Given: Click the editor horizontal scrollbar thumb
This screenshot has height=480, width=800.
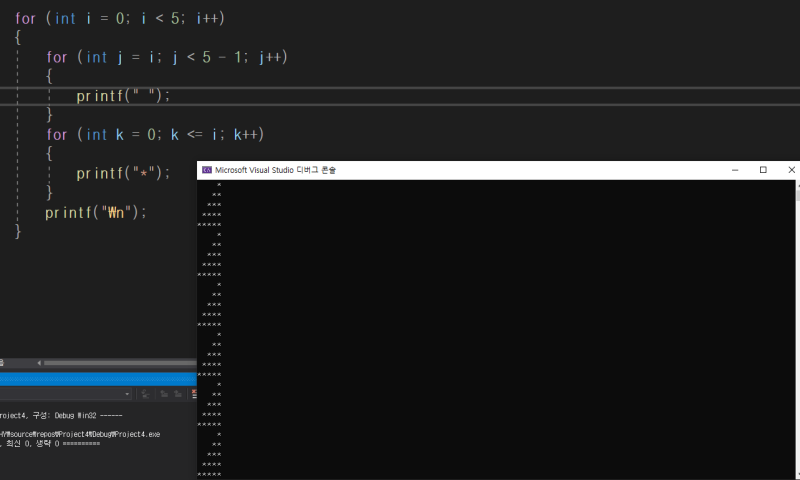Looking at the screenshot, I should [x=120, y=363].
